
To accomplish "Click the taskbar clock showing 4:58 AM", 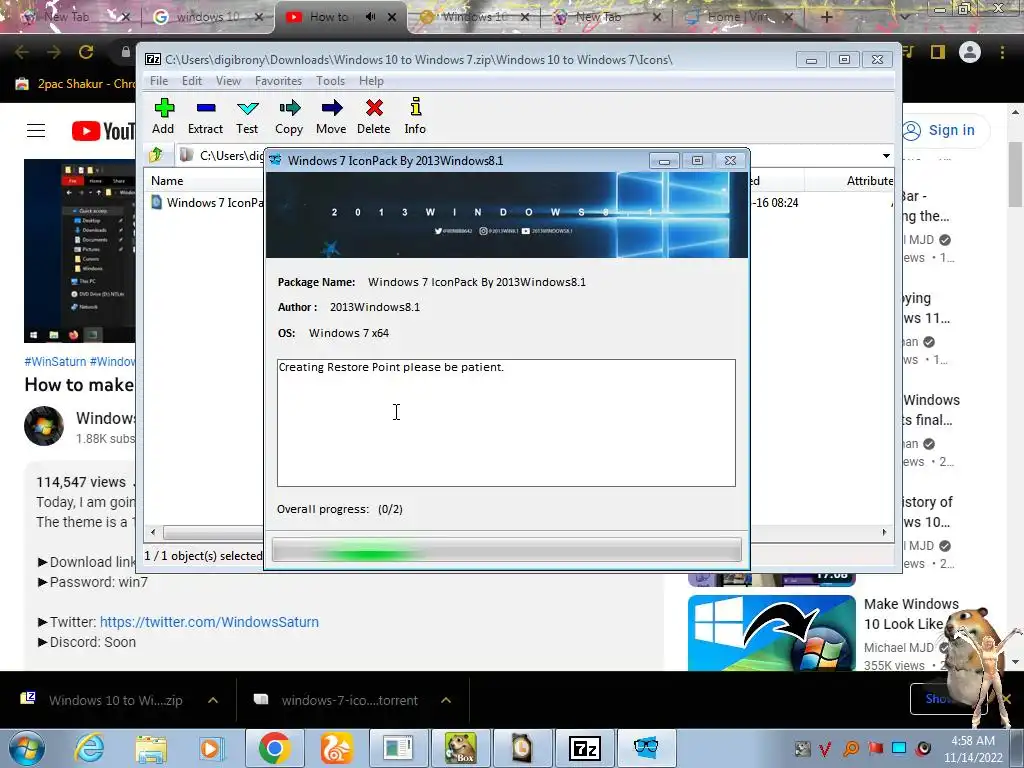I will [973, 749].
